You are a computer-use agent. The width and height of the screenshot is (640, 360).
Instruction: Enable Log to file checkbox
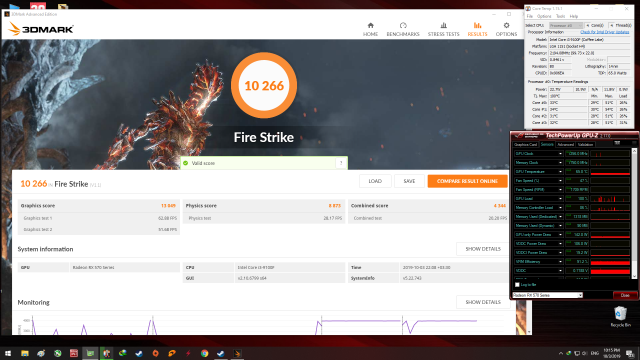click(x=517, y=284)
